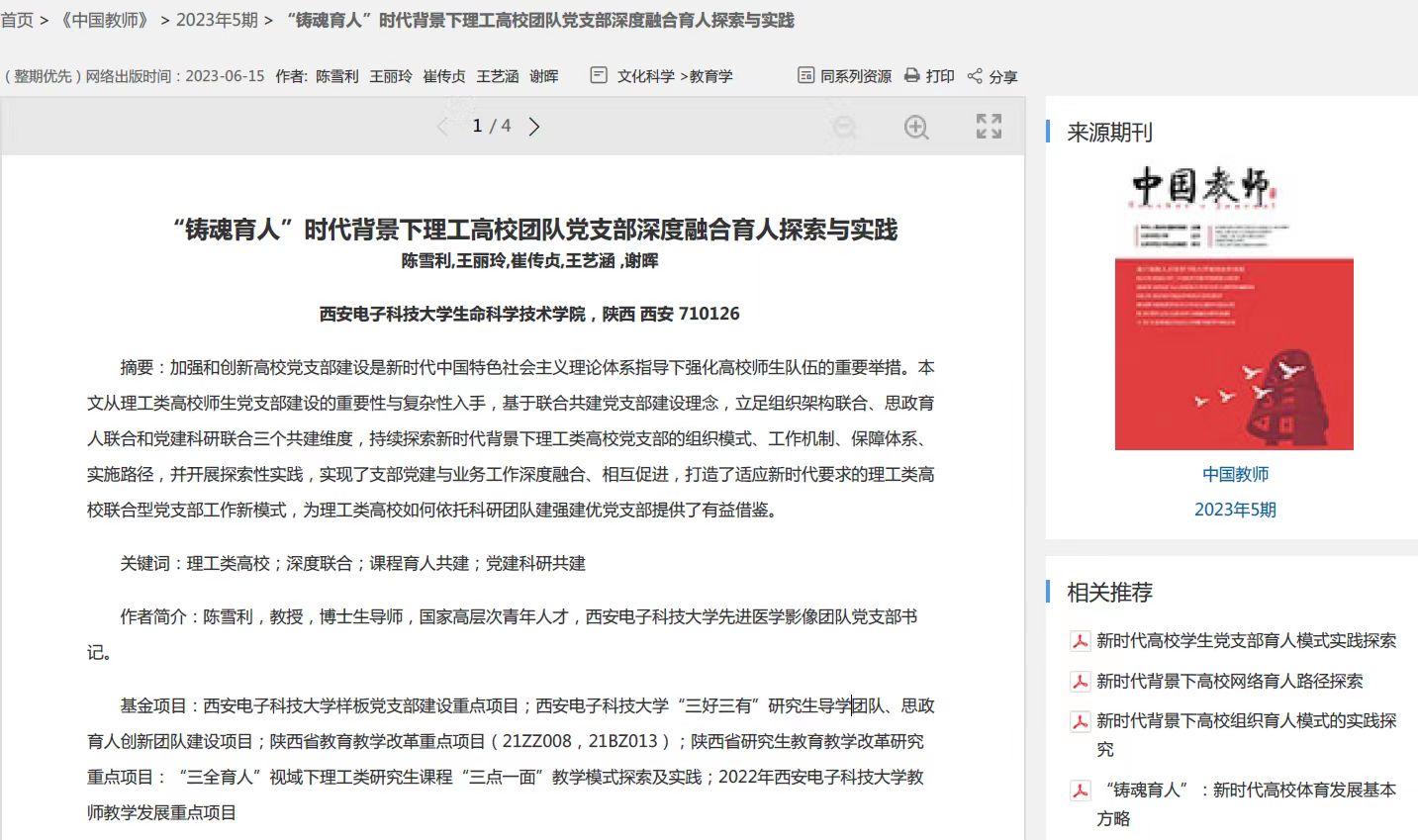This screenshot has width=1418, height=840.
Task: Open 2023年5期 issue link under cover
Action: 1234,510
